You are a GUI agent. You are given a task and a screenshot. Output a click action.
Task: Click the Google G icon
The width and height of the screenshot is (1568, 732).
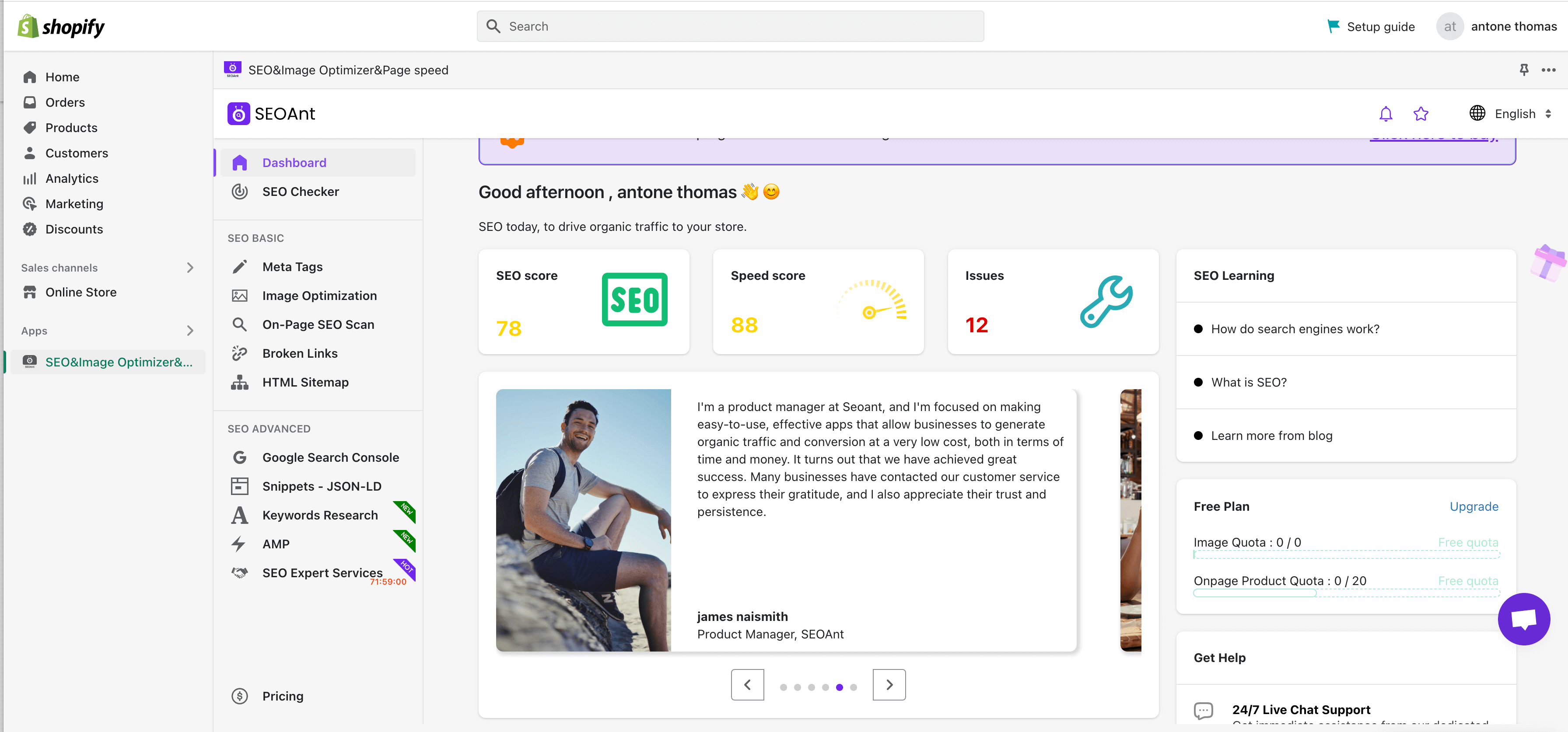pyautogui.click(x=239, y=457)
